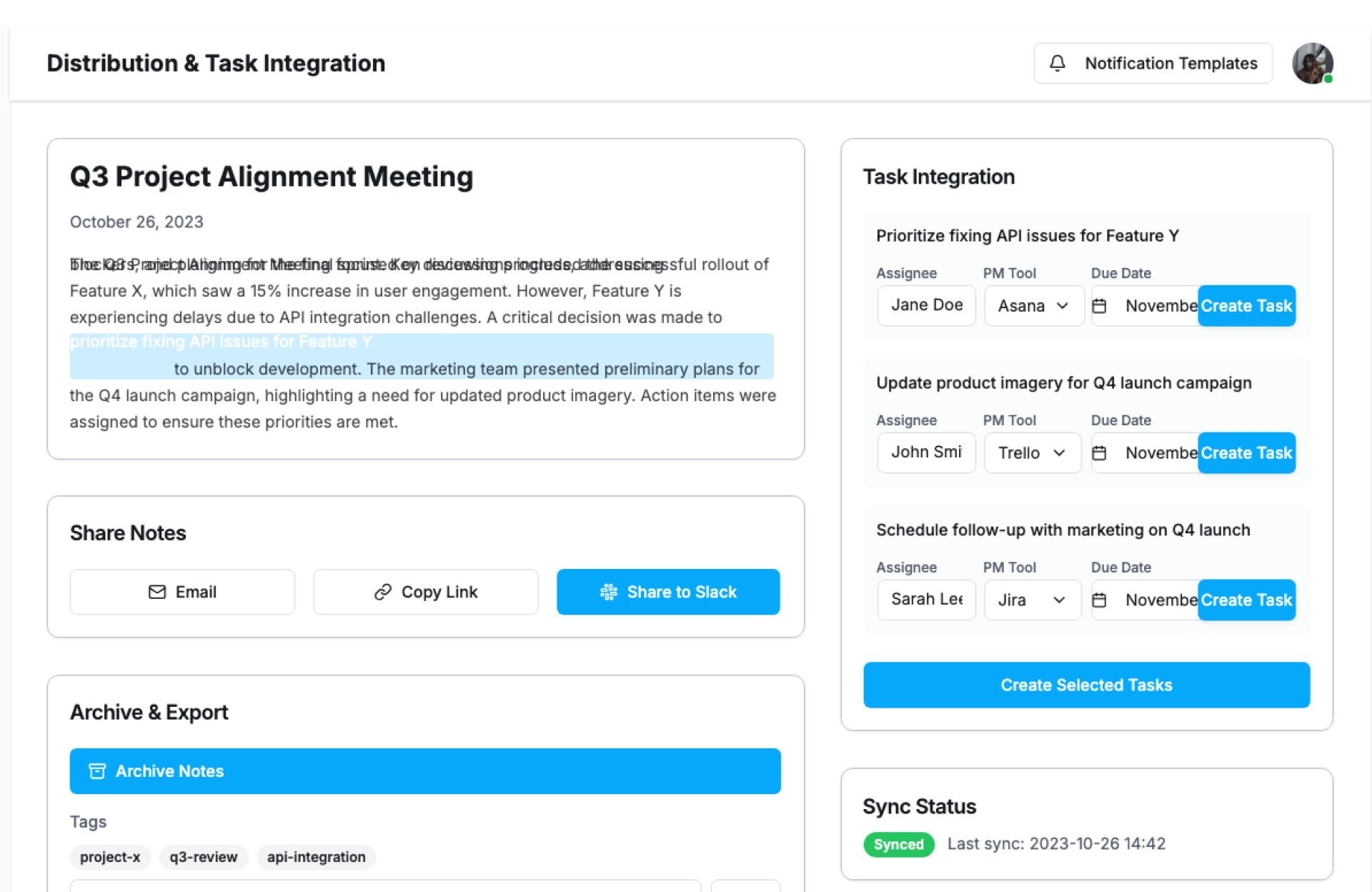Edit the Jane Doe assignee field
Viewport: 1372px width, 892px height.
click(x=926, y=306)
